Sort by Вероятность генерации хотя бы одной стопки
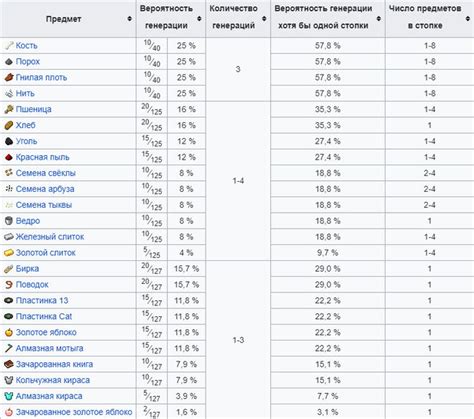Viewport: 474px width, 419px height. tap(379, 19)
